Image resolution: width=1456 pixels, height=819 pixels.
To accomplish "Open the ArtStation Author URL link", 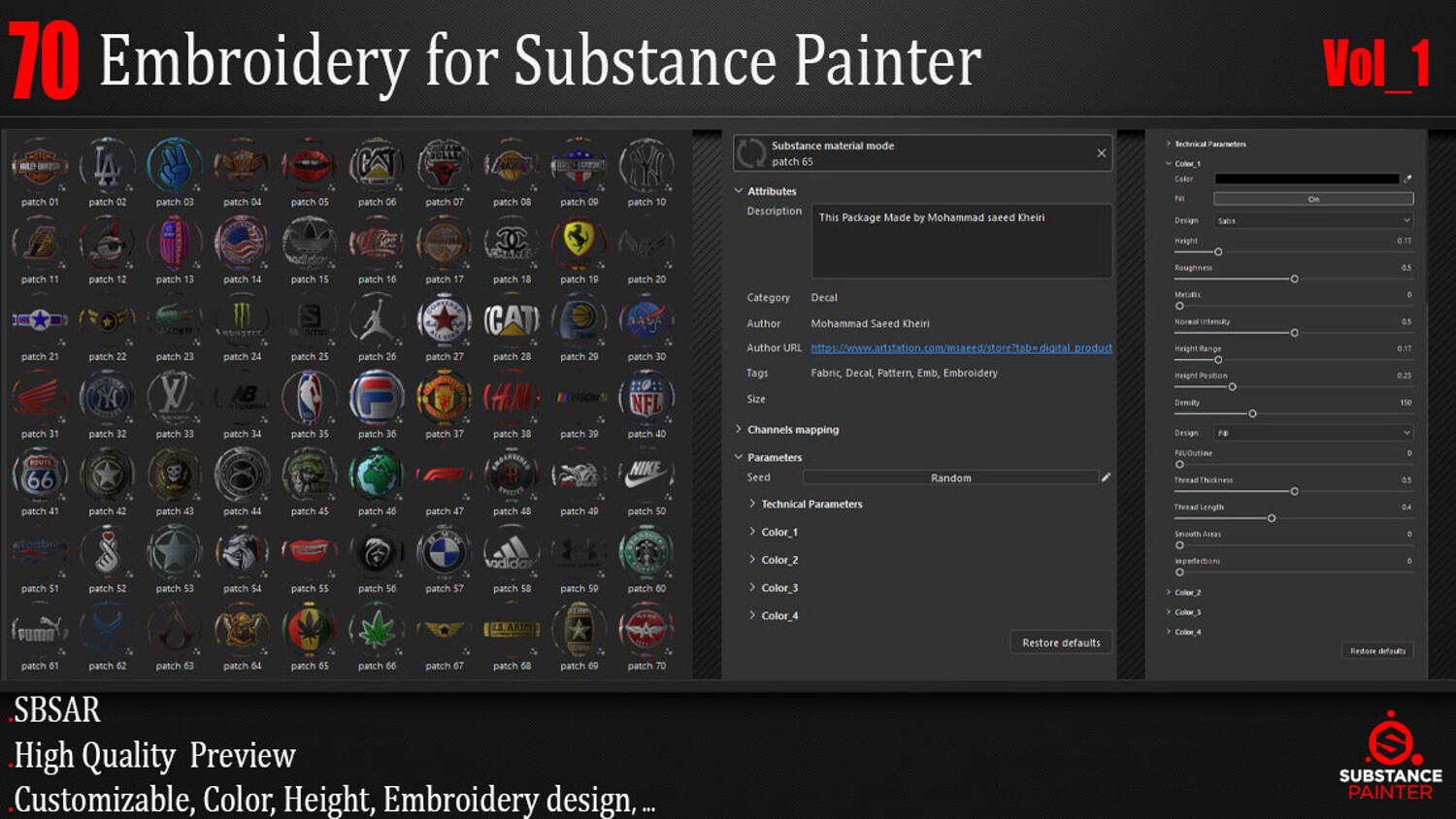I will pos(961,347).
